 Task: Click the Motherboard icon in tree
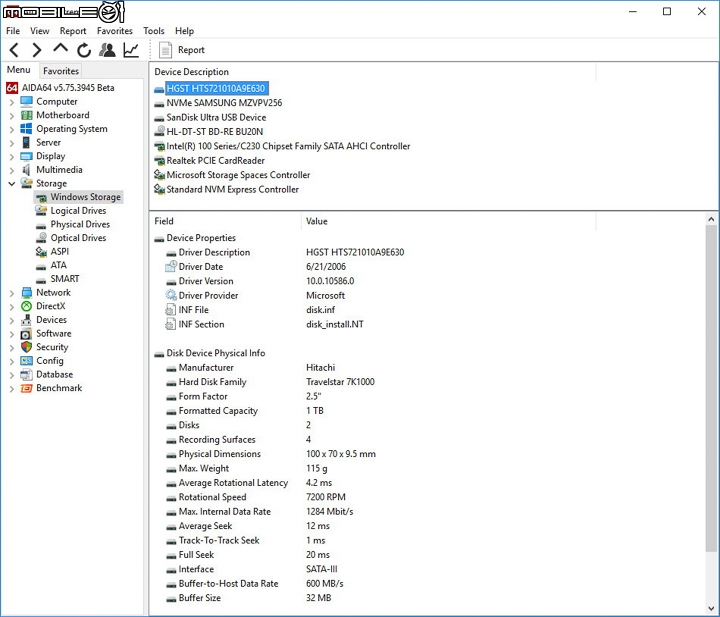click(27, 115)
